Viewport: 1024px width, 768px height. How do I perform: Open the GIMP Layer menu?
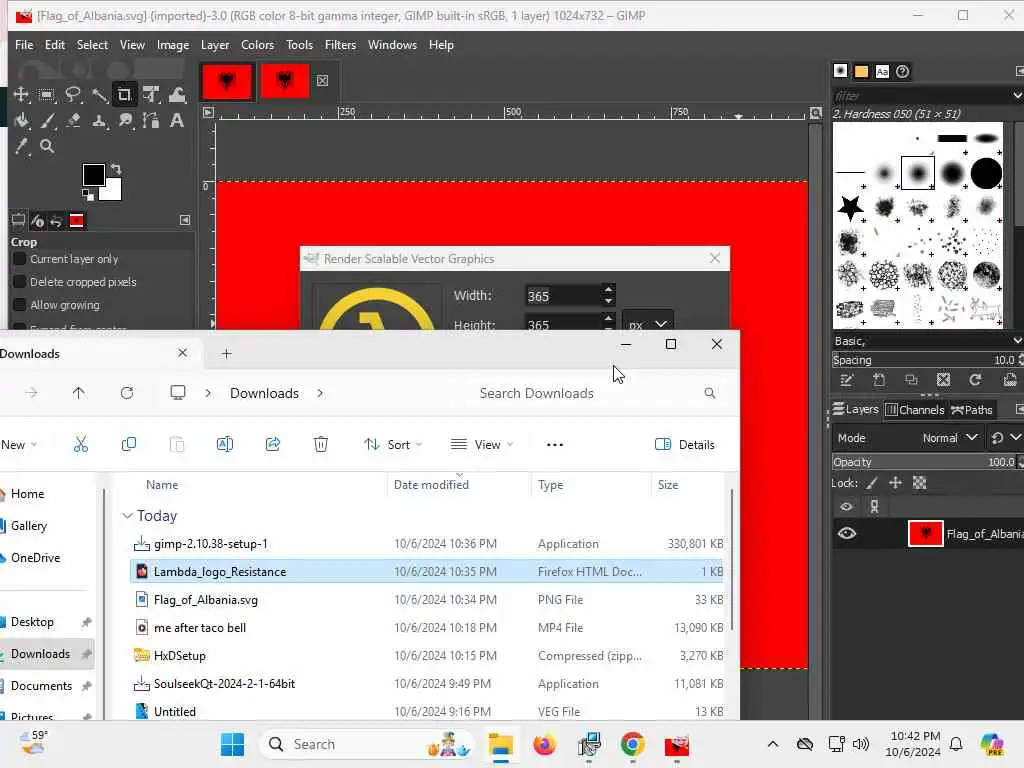215,45
